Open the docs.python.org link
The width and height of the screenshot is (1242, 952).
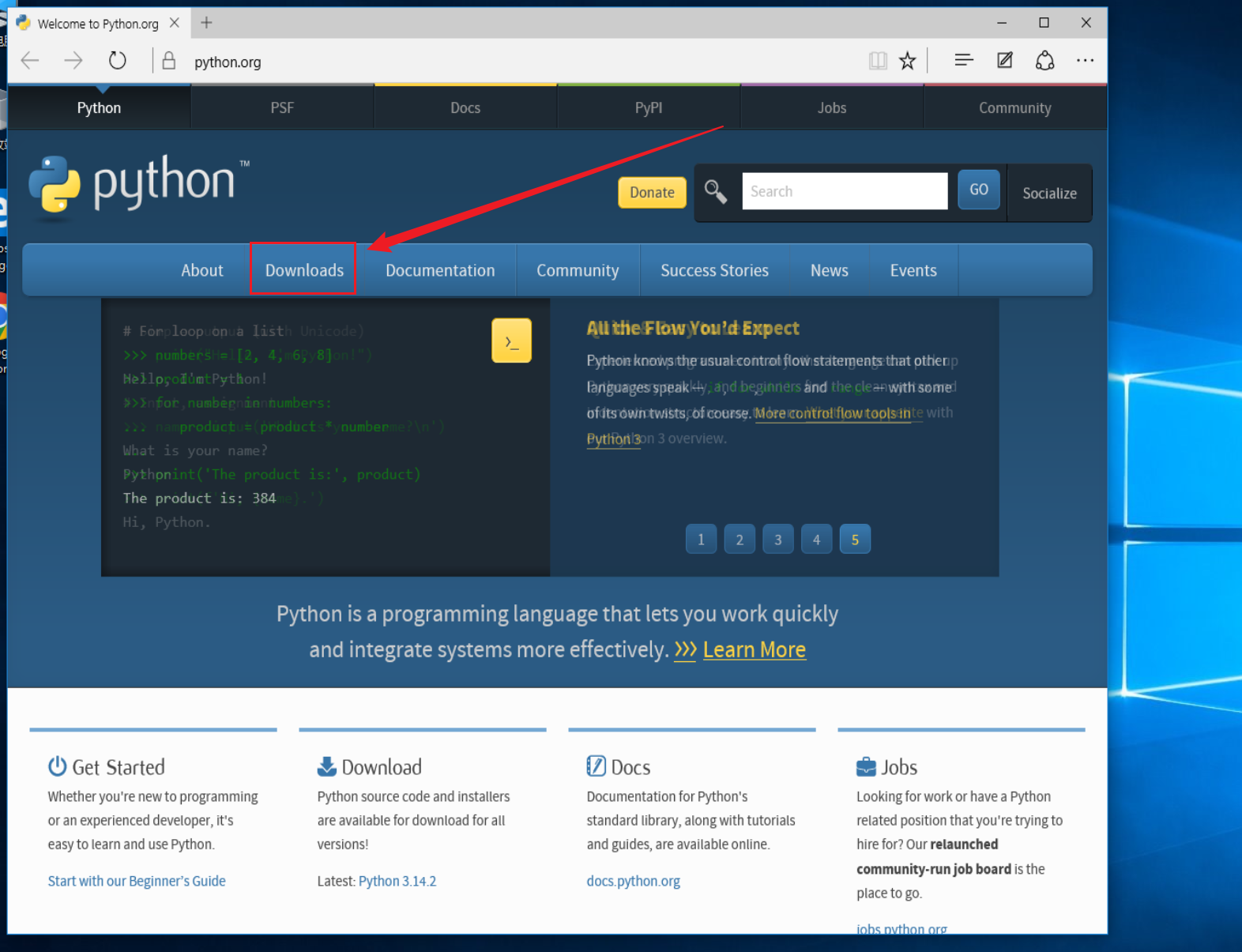[x=633, y=881]
